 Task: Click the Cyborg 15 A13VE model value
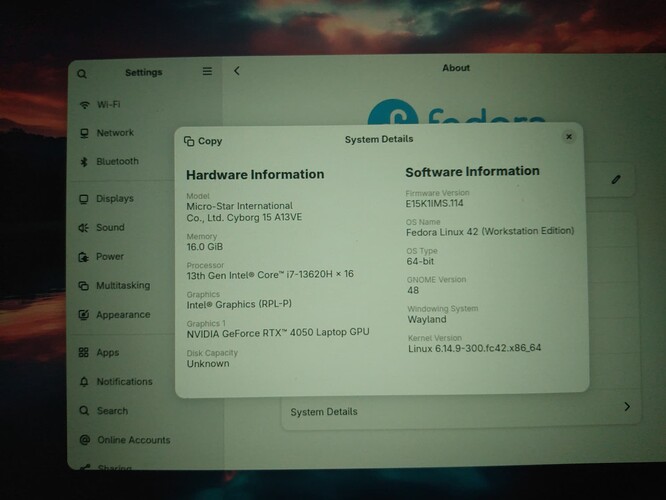(x=244, y=212)
